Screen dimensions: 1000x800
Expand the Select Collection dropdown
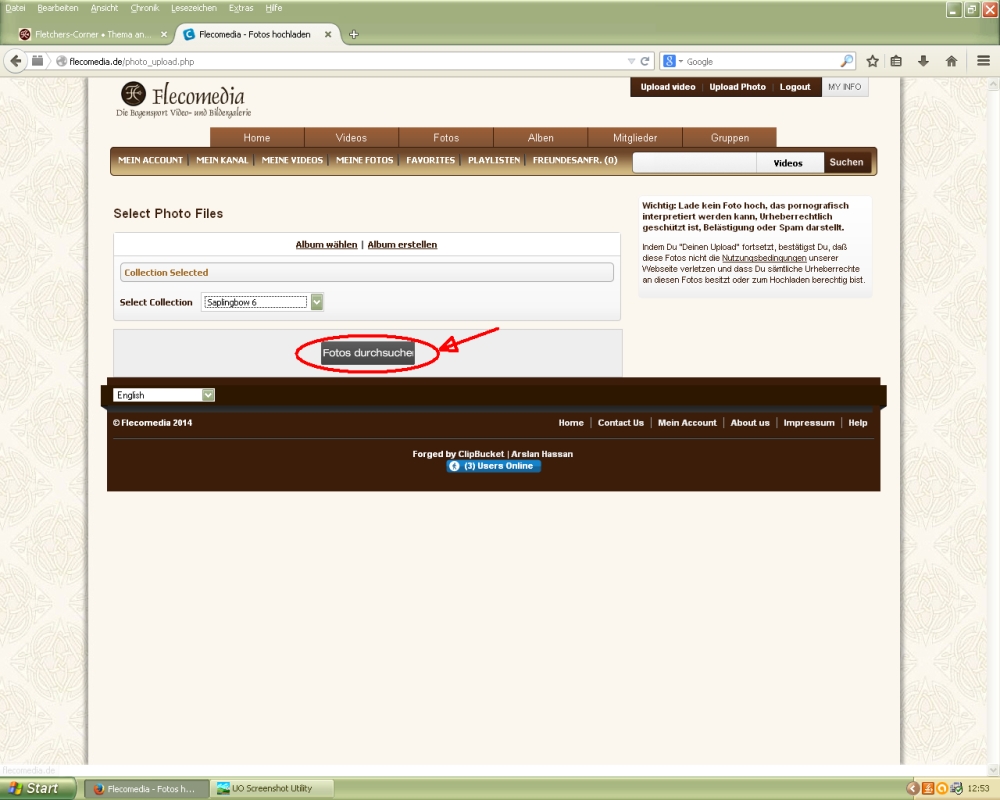coord(317,302)
